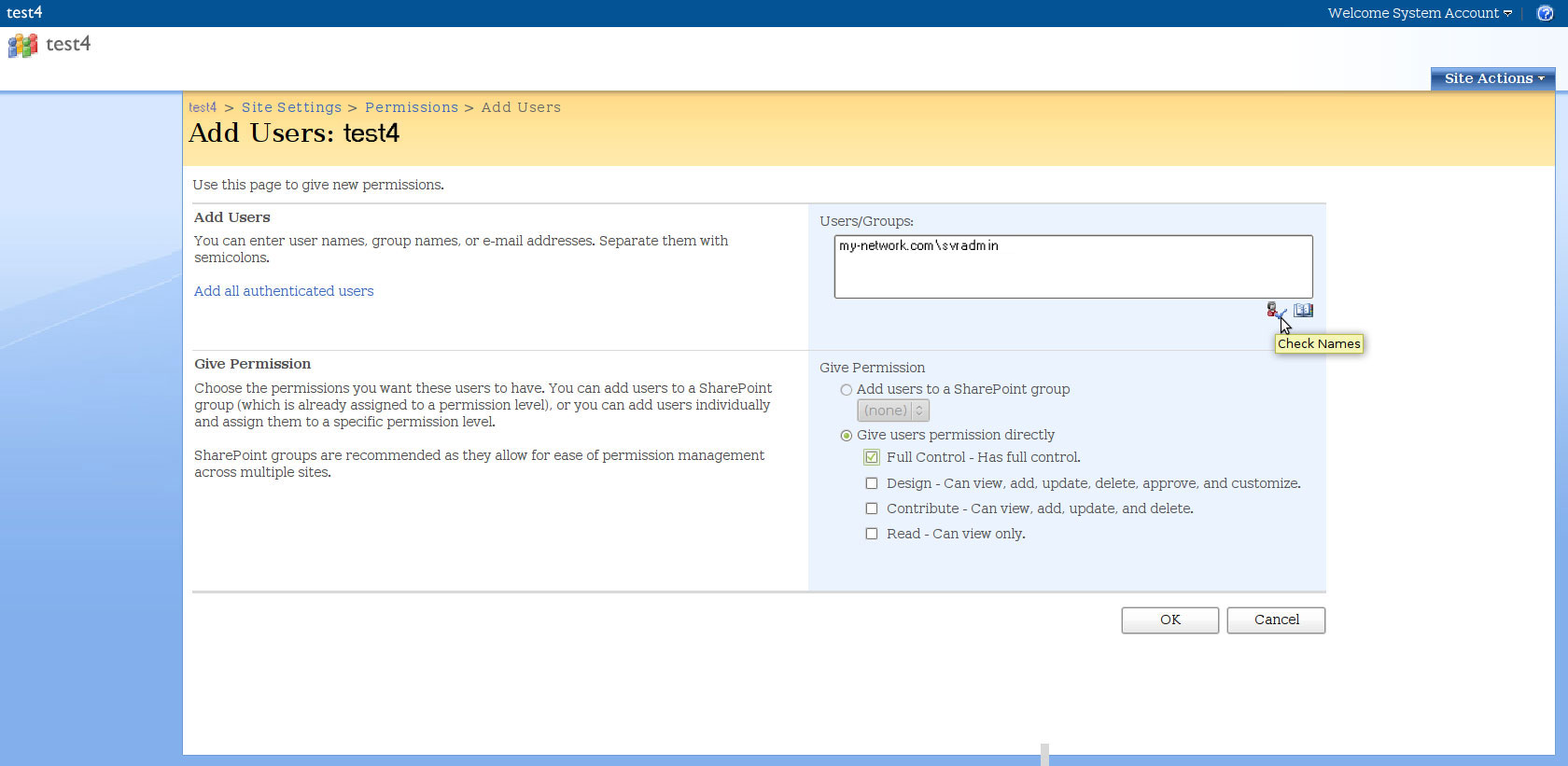Screen dimensions: 1568x766
Task: Open the SharePoint group (none) dropdown
Action: [893, 411]
